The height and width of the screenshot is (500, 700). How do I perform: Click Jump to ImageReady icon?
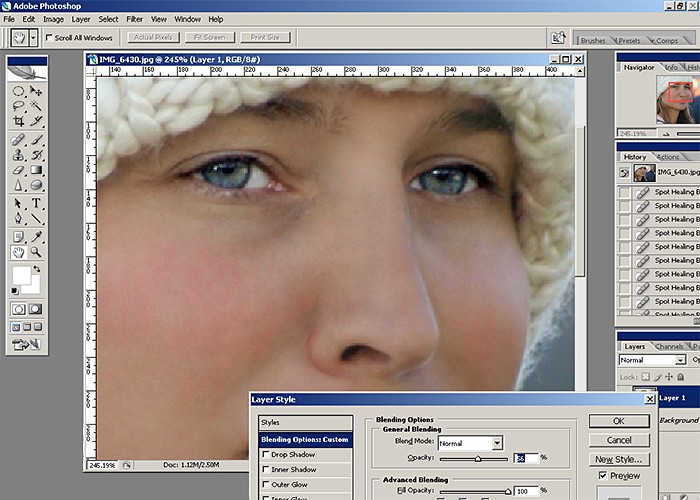(27, 345)
